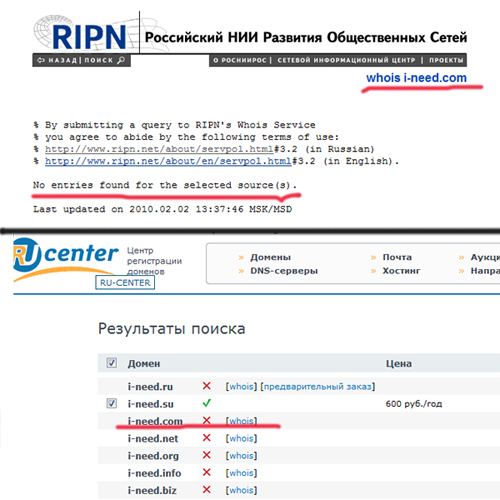Screen dimensions: 500x500
Task: Click green checkmark next to i-need.su
Action: [207, 403]
